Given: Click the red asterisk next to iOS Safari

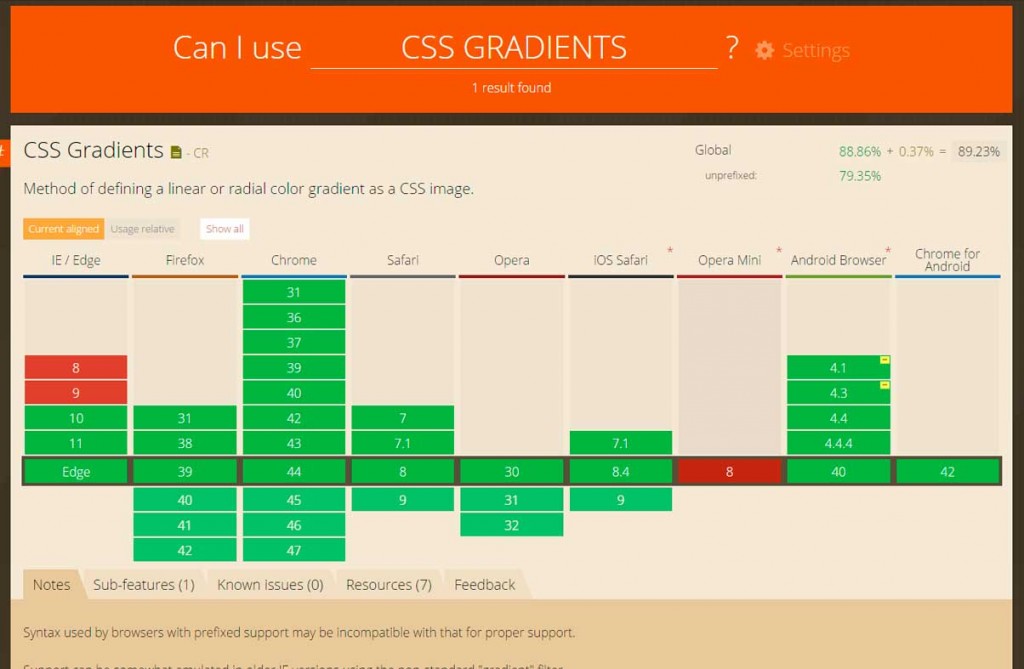Looking at the screenshot, I should pyautogui.click(x=670, y=250).
